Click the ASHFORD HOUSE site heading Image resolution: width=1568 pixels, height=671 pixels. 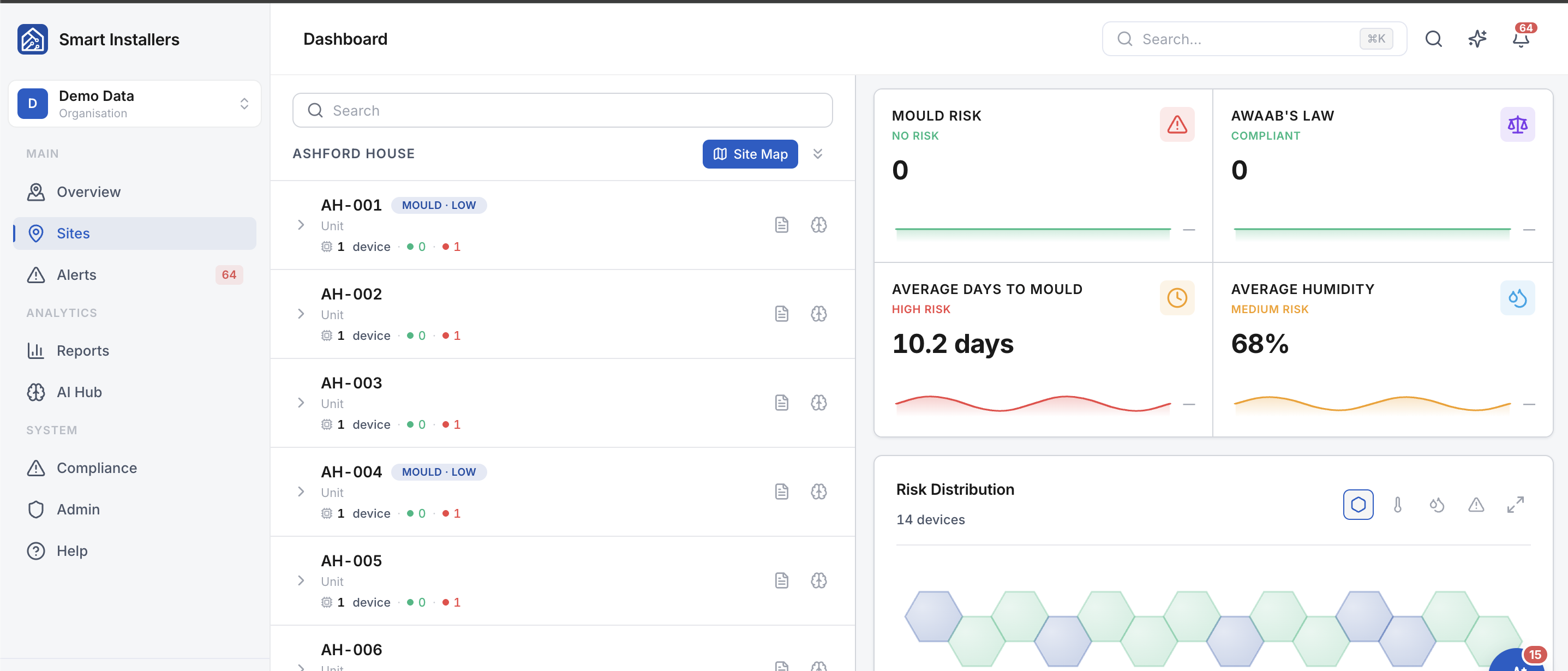[354, 153]
